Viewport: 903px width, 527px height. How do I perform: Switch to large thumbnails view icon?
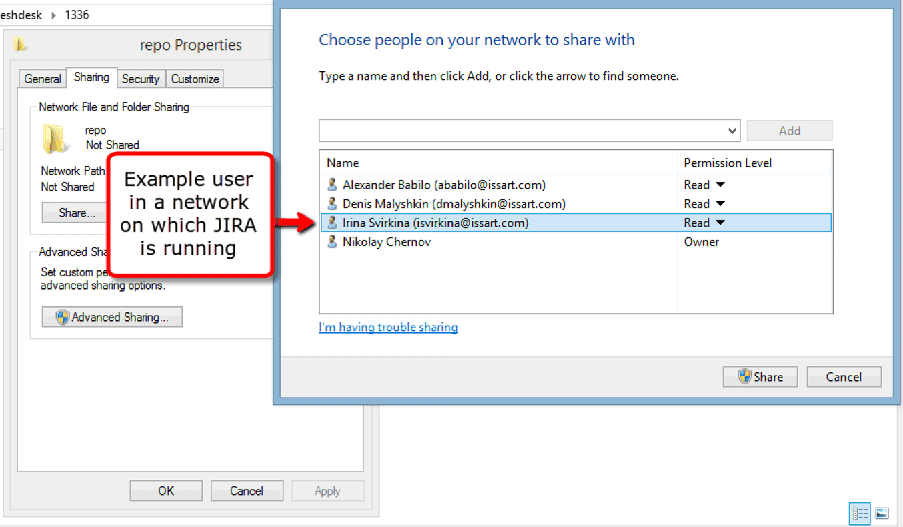coord(881,513)
